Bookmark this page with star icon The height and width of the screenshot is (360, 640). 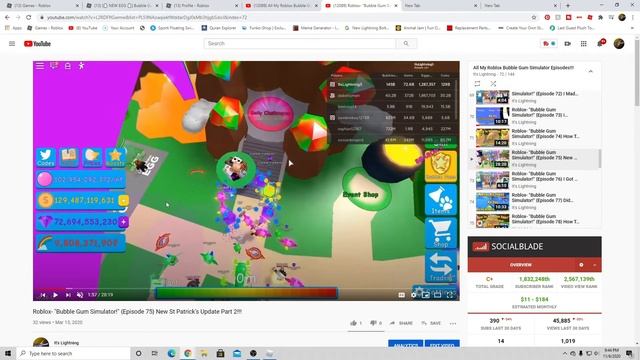(x=534, y=18)
